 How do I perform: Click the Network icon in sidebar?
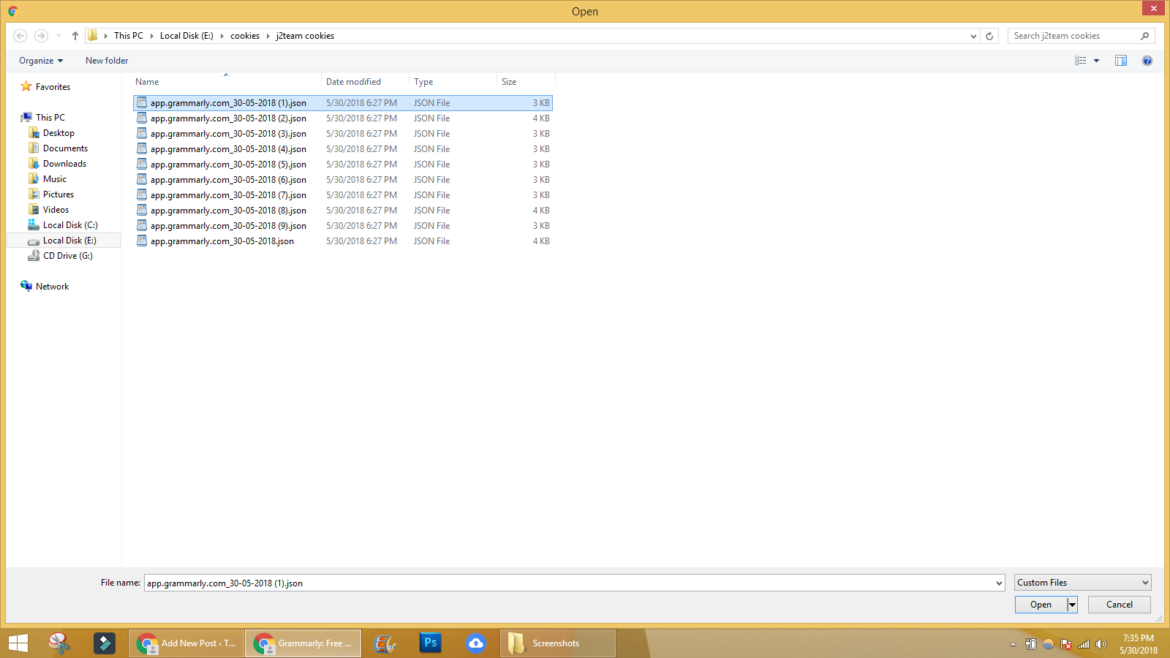click(26, 286)
